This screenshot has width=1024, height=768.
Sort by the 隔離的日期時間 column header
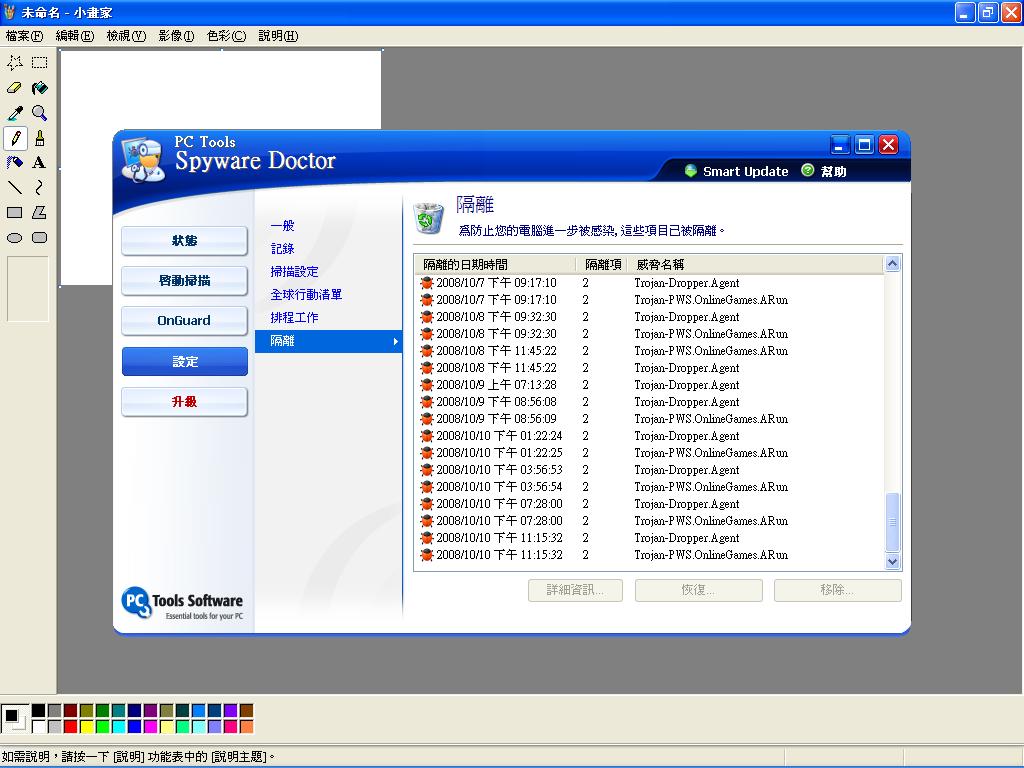(x=496, y=264)
